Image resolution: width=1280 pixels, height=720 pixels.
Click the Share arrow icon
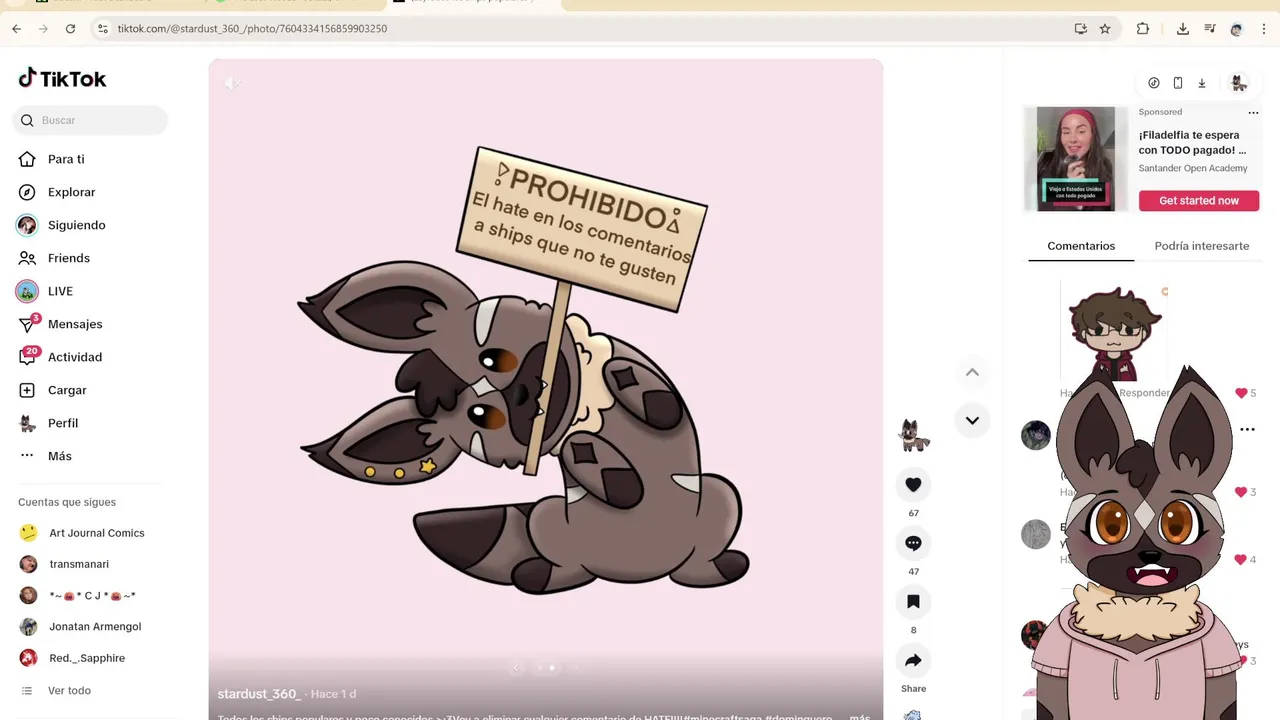coord(913,661)
